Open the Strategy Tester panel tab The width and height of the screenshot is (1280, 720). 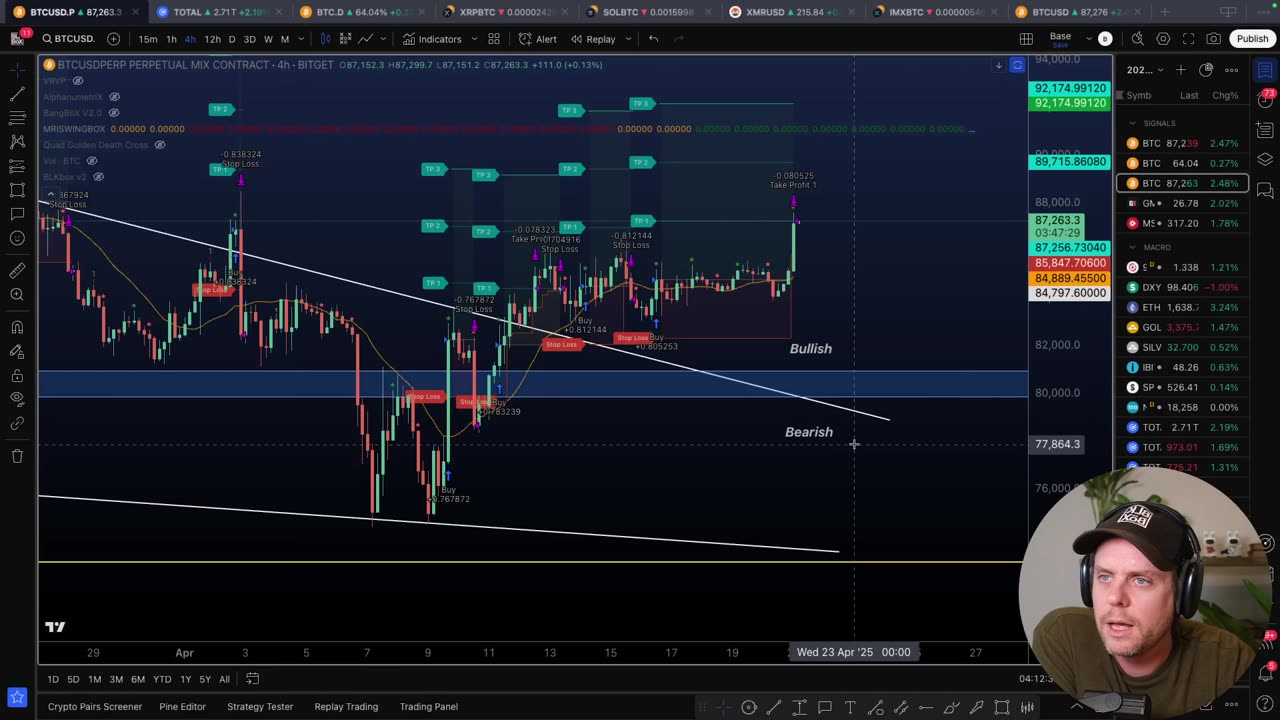[x=260, y=707]
